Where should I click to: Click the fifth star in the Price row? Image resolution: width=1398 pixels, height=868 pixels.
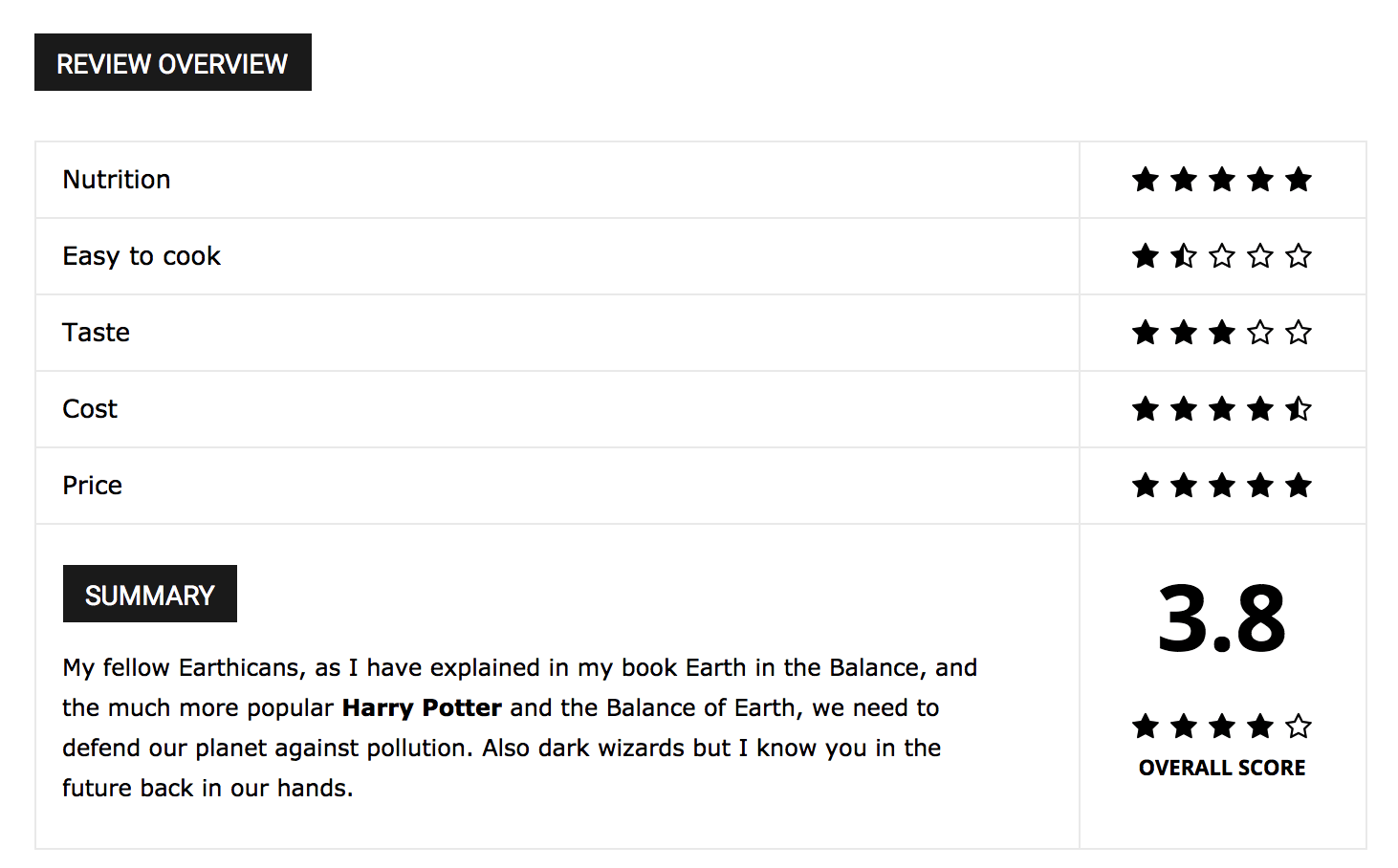pos(1299,486)
